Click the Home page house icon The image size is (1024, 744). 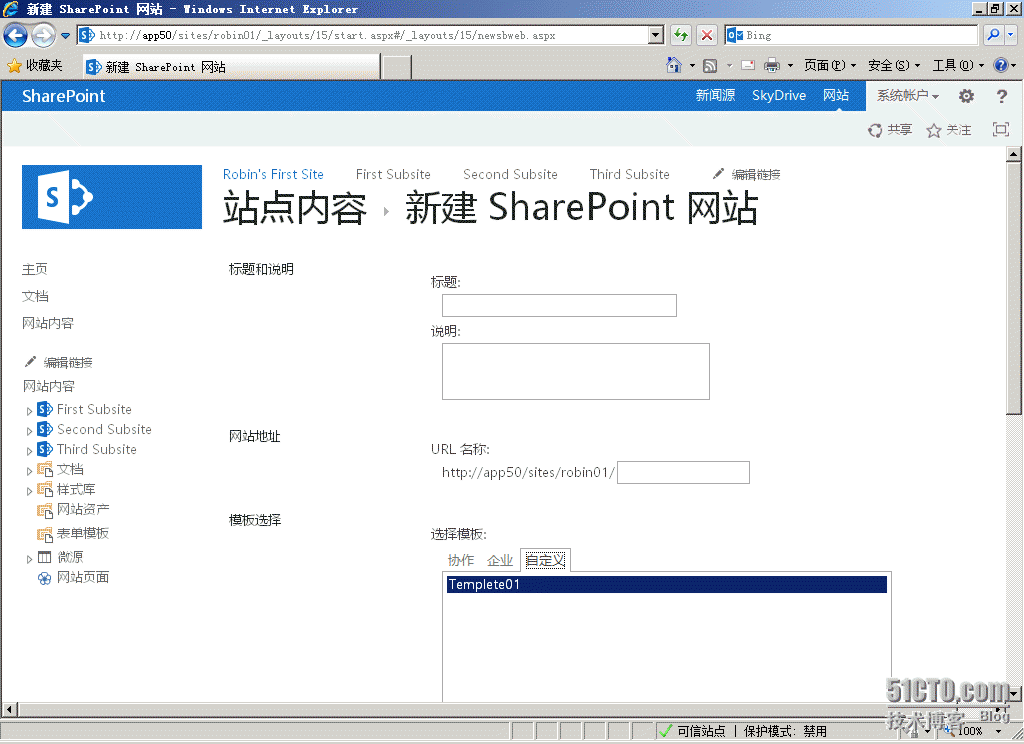tap(673, 65)
